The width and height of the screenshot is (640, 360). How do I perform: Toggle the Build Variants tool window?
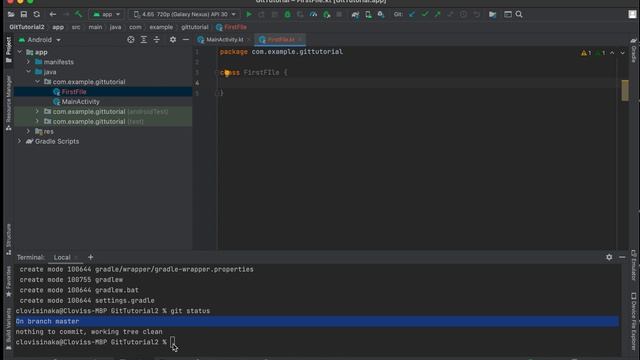click(8, 329)
